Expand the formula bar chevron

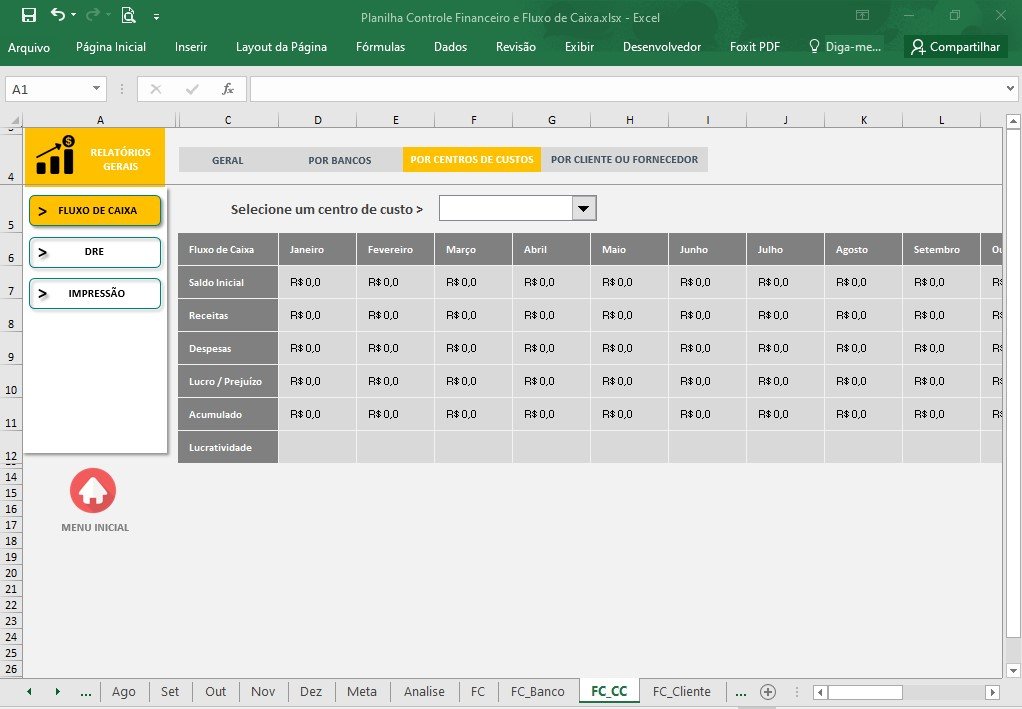tap(1010, 89)
